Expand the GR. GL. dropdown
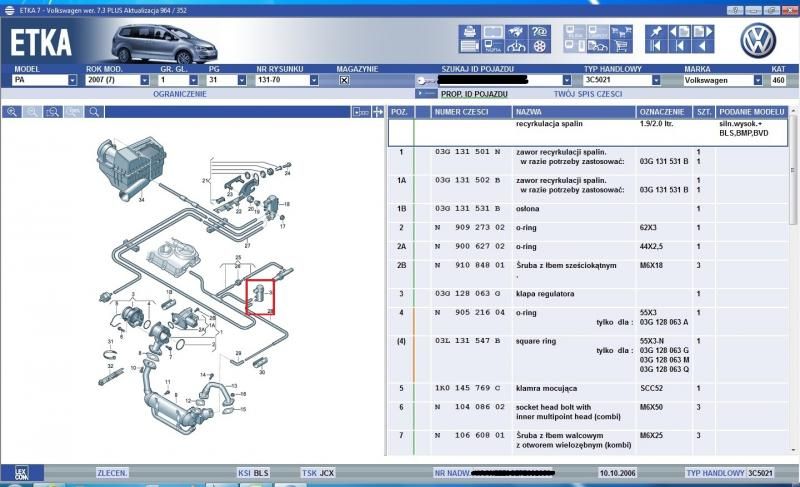 (193, 80)
